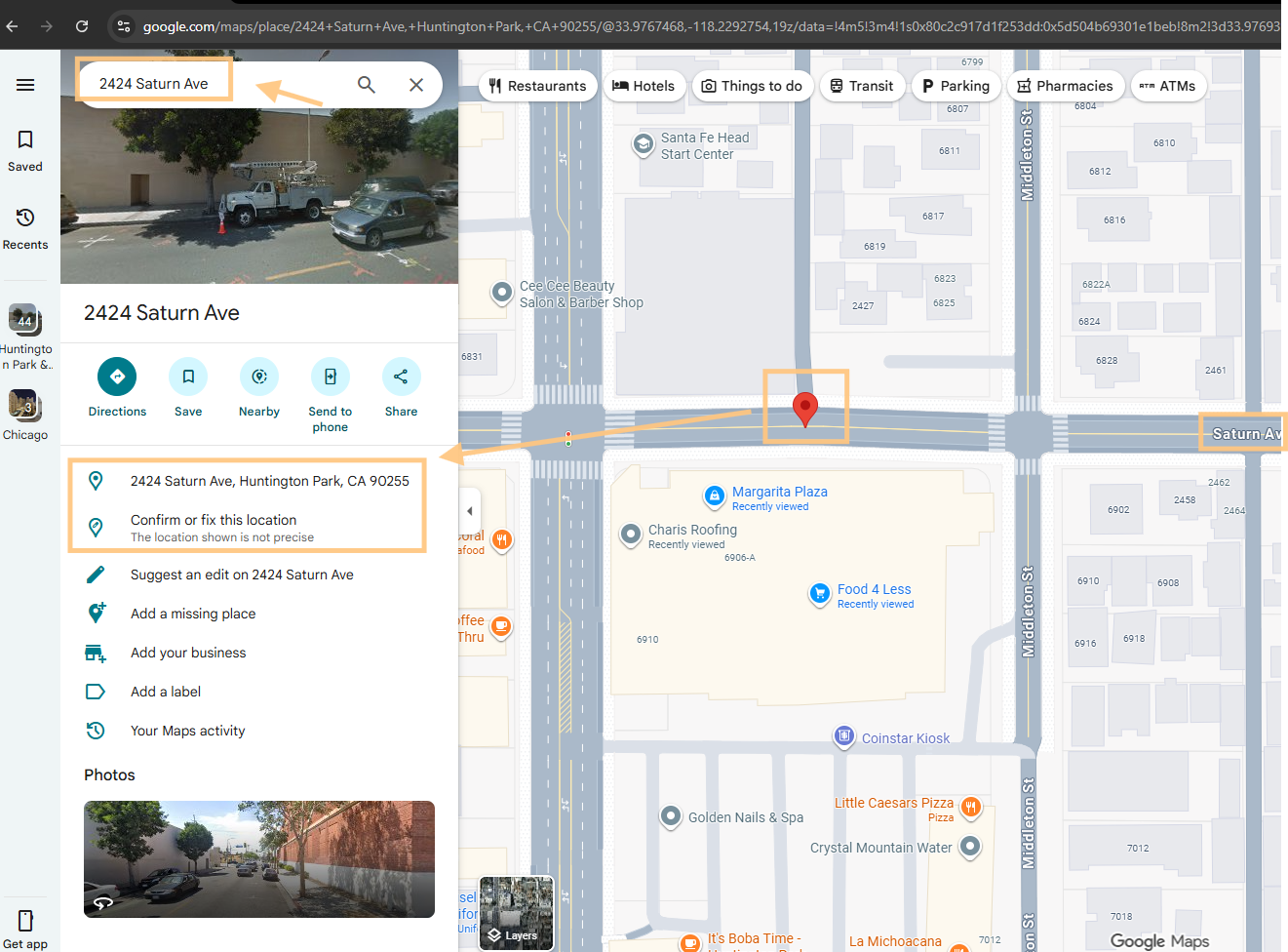This screenshot has width=1288, height=952.
Task: Get Directions to 2424 Saturn Ave
Action: click(117, 377)
